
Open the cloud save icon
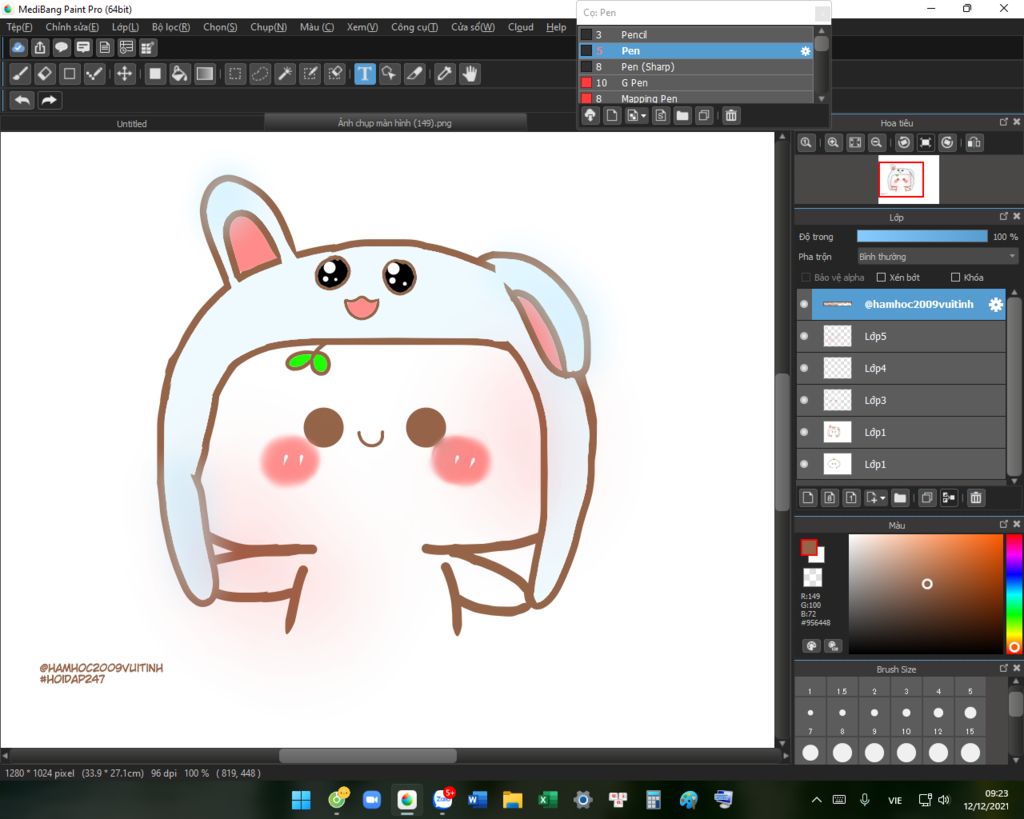point(18,48)
